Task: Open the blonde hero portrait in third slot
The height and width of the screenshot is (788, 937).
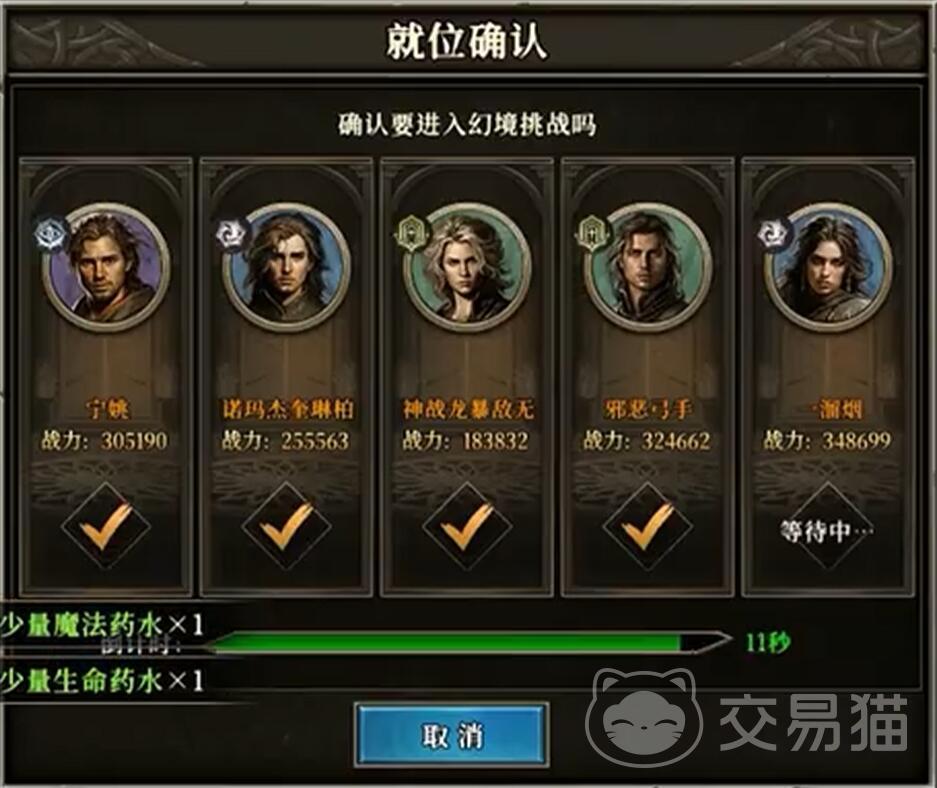Action: point(467,266)
